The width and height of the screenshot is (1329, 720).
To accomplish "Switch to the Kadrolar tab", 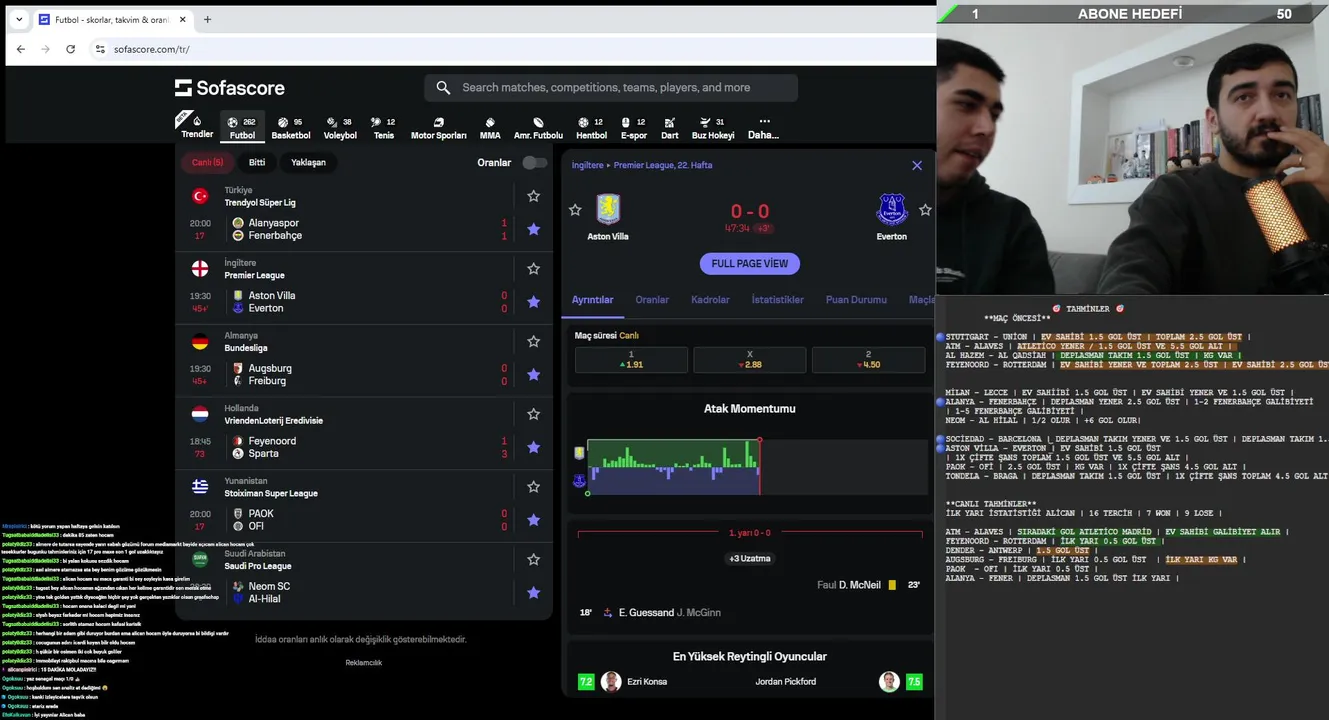I will pyautogui.click(x=710, y=300).
